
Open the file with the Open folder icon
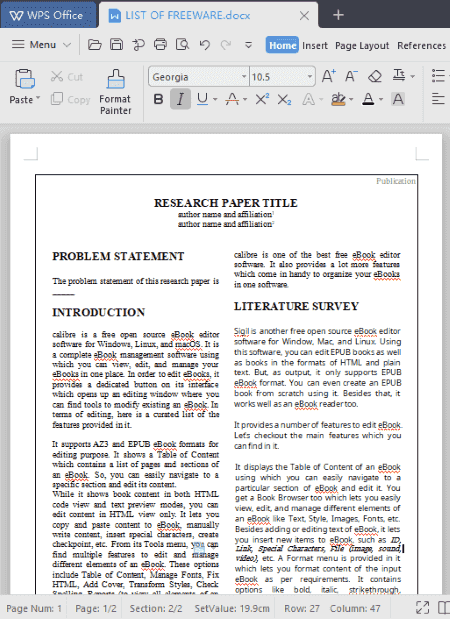(94, 45)
